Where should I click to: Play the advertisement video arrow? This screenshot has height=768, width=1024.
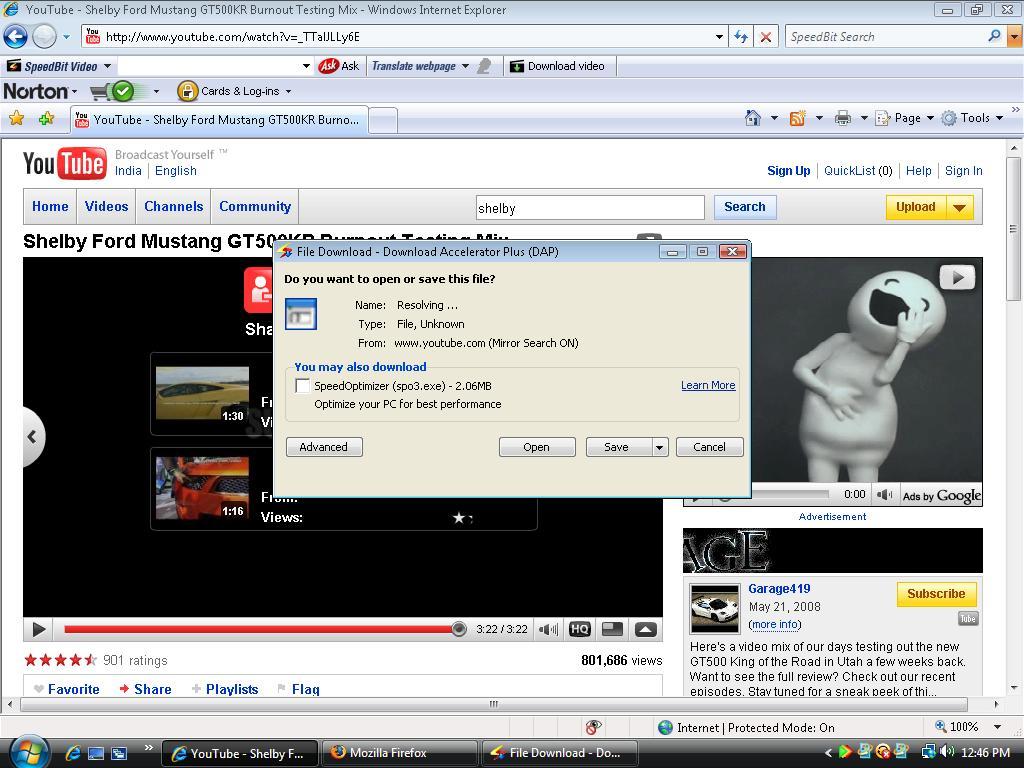[957, 278]
